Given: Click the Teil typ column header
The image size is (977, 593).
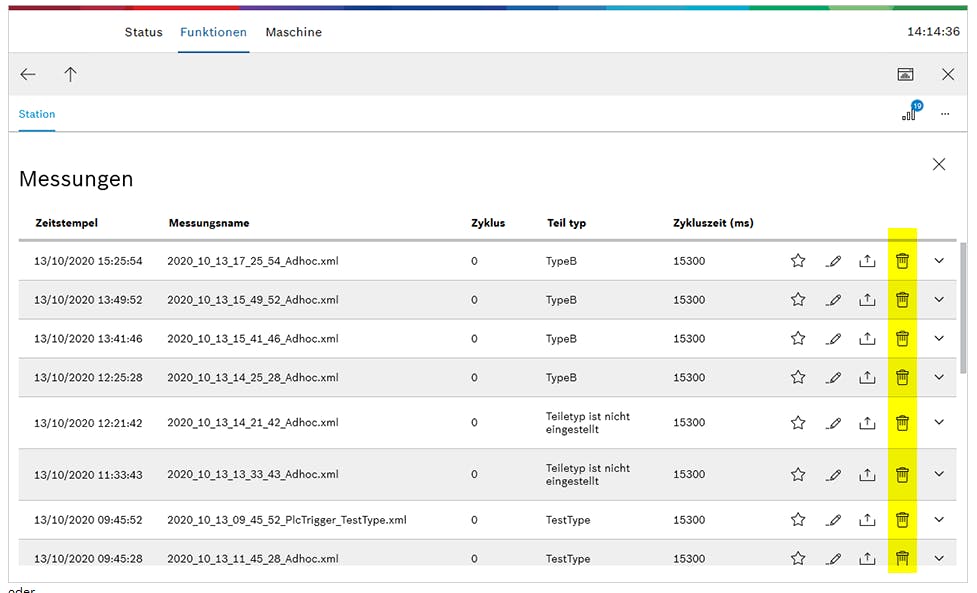Looking at the screenshot, I should (566, 223).
